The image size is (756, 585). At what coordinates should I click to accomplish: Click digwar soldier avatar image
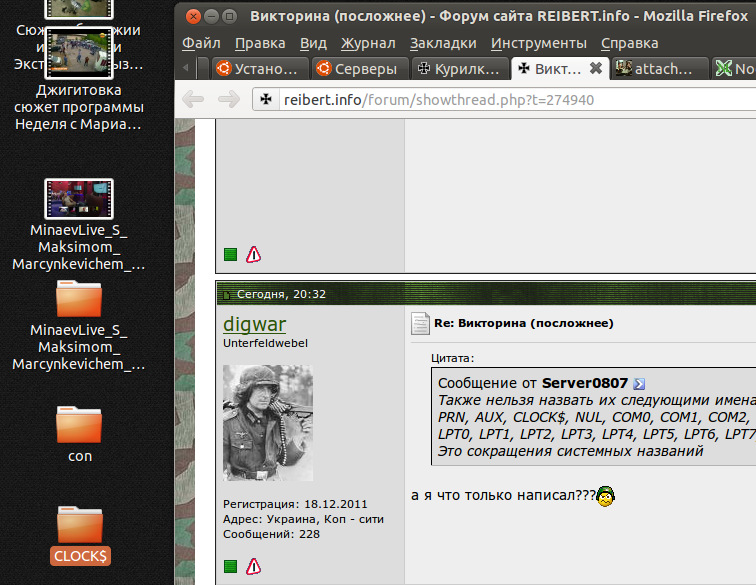coord(268,423)
